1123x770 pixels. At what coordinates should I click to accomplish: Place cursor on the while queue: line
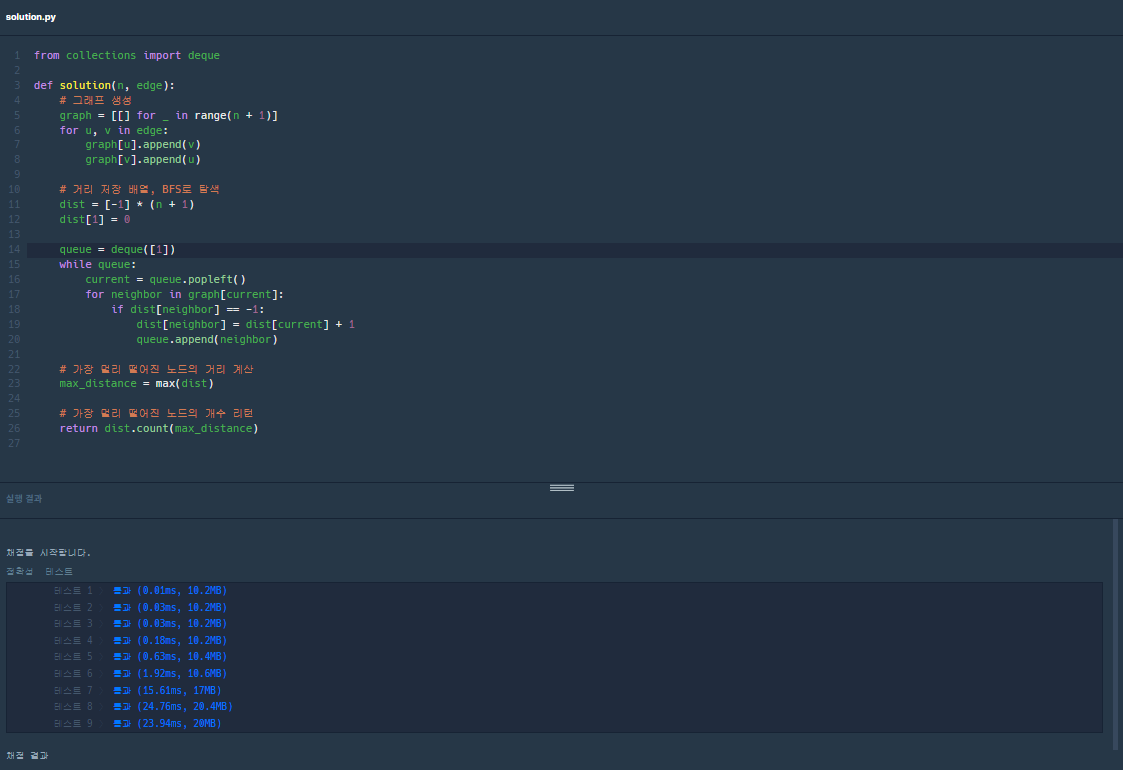[97, 264]
